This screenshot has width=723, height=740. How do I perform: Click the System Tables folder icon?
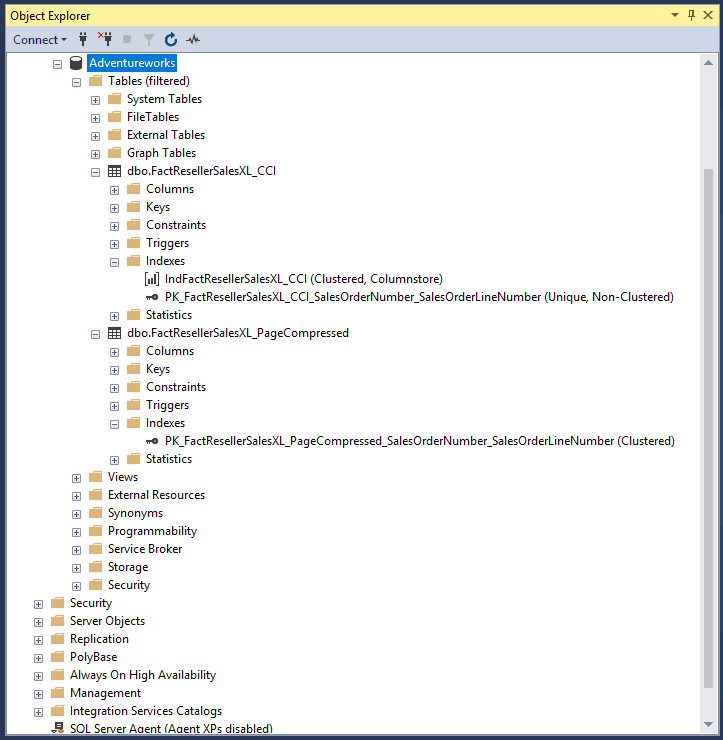click(115, 98)
